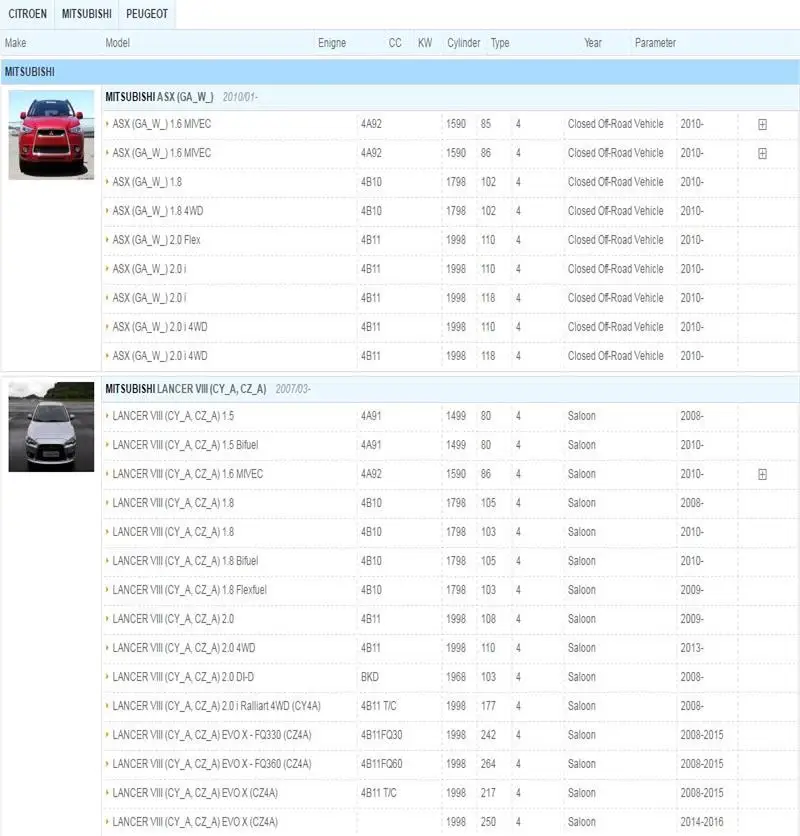Select Lancer EVO X with 4B11 T/C engine
This screenshot has width=800, height=836.
click(195, 793)
